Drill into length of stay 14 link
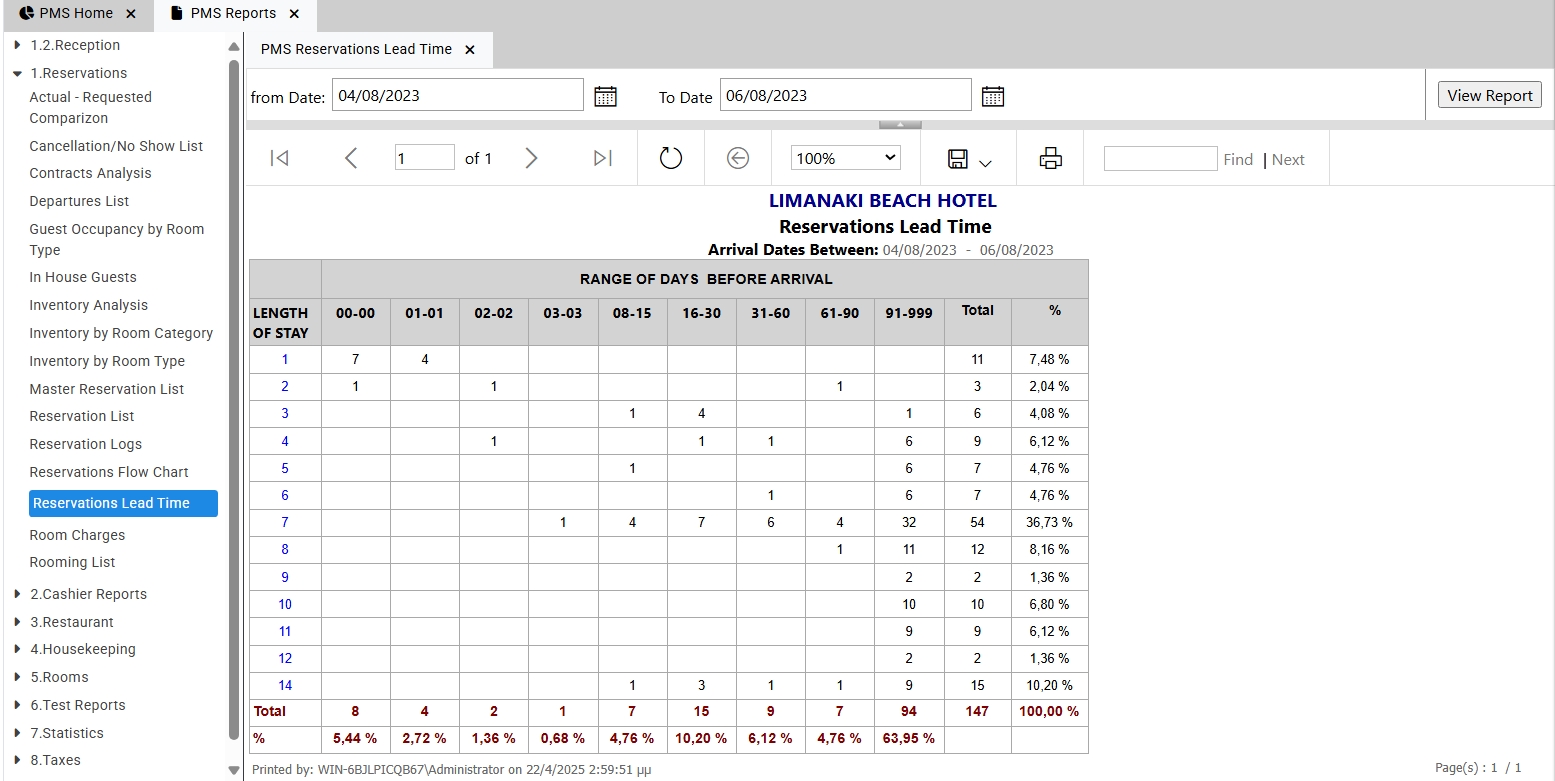 (x=285, y=685)
